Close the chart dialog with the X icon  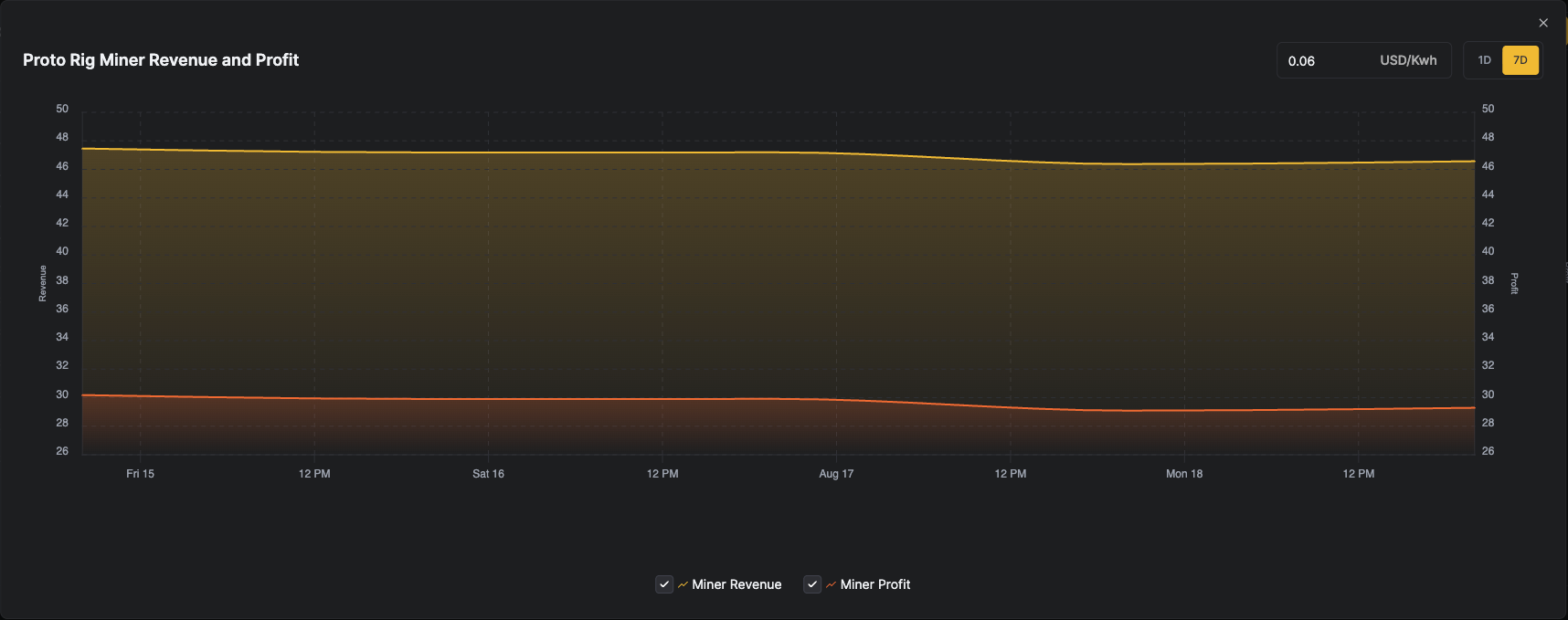tap(1543, 23)
